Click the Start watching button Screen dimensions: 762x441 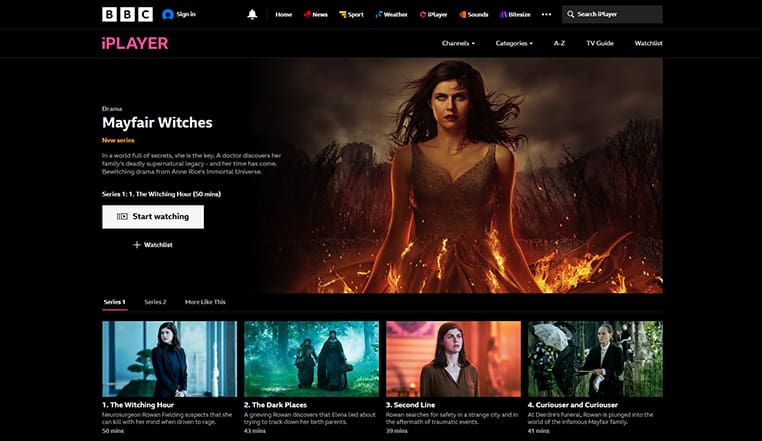(x=153, y=217)
